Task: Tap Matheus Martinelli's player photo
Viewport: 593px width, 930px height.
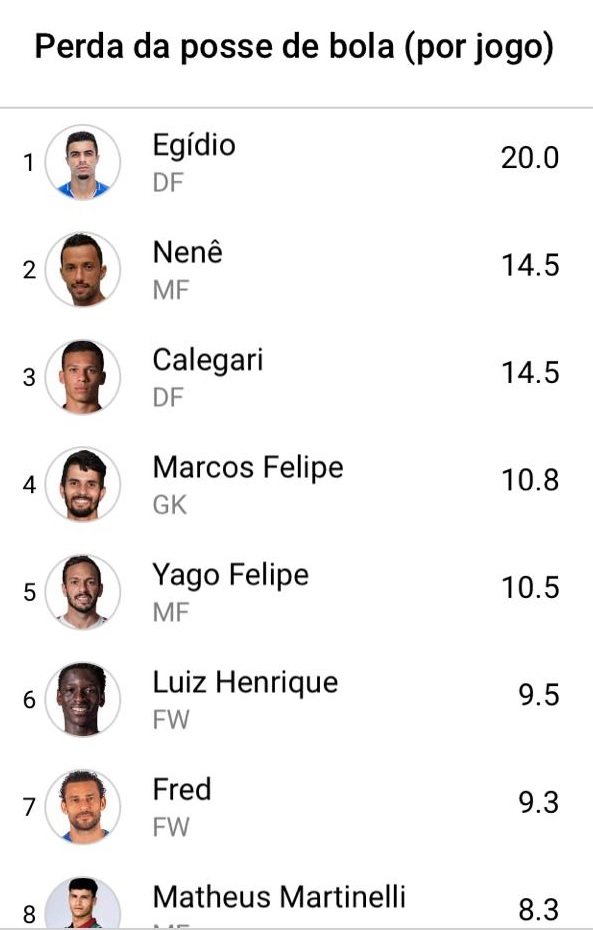Action: click(x=83, y=903)
